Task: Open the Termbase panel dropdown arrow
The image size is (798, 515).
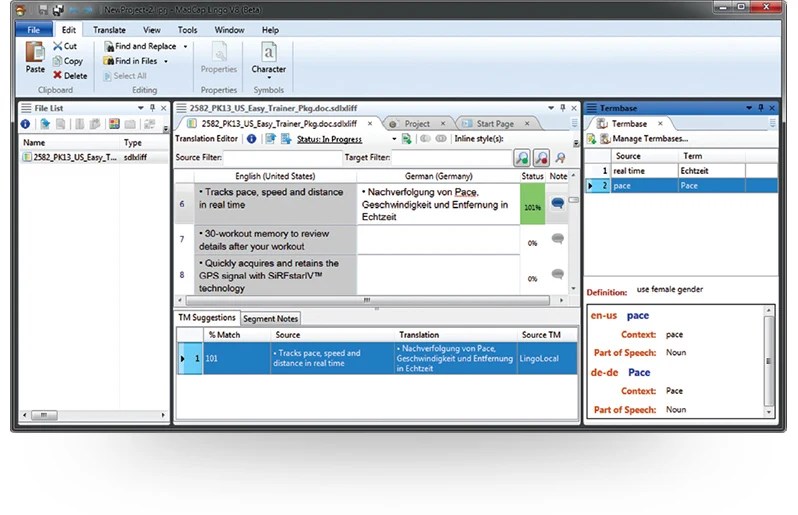Action: coord(749,108)
